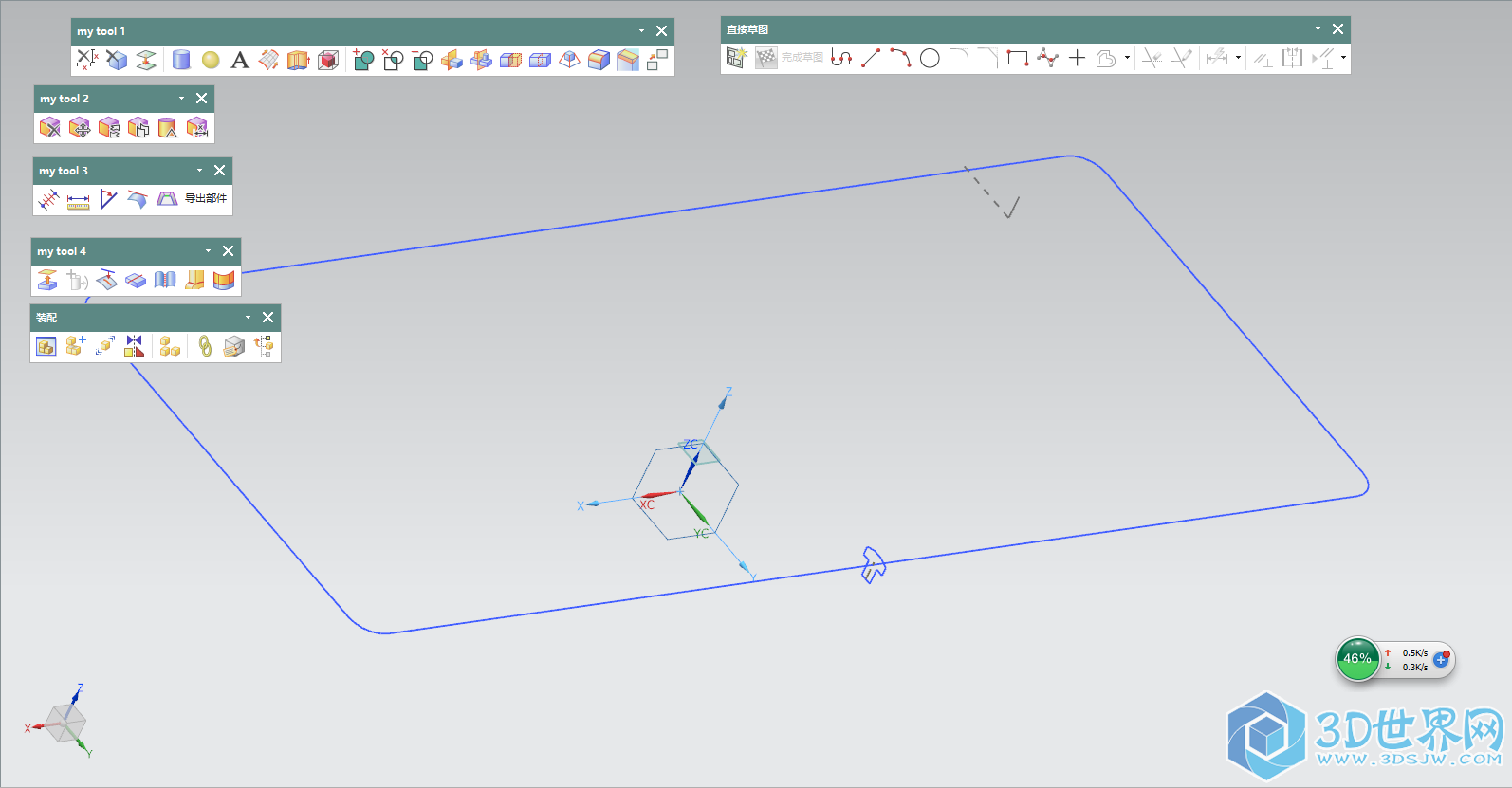Open the 直接草图 toolbar options dropdown
This screenshot has width=1512, height=788.
pos(1318,29)
